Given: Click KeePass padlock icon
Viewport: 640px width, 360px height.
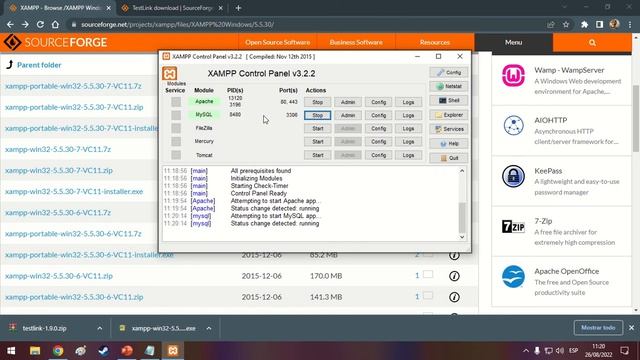Looking at the screenshot, I should coord(513,176).
